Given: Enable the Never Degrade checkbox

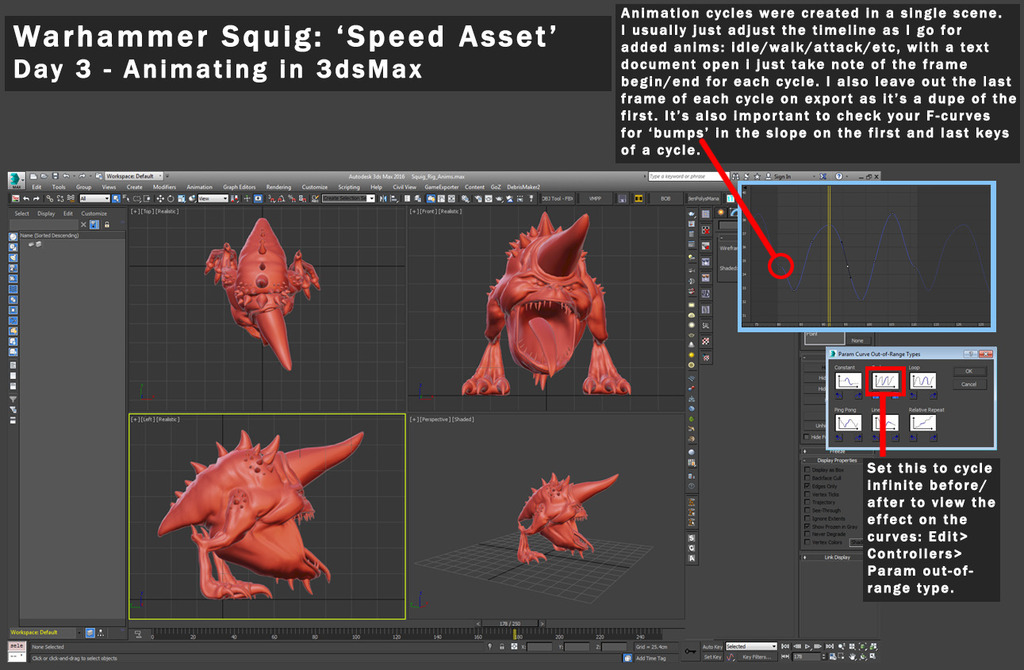Looking at the screenshot, I should tap(807, 534).
